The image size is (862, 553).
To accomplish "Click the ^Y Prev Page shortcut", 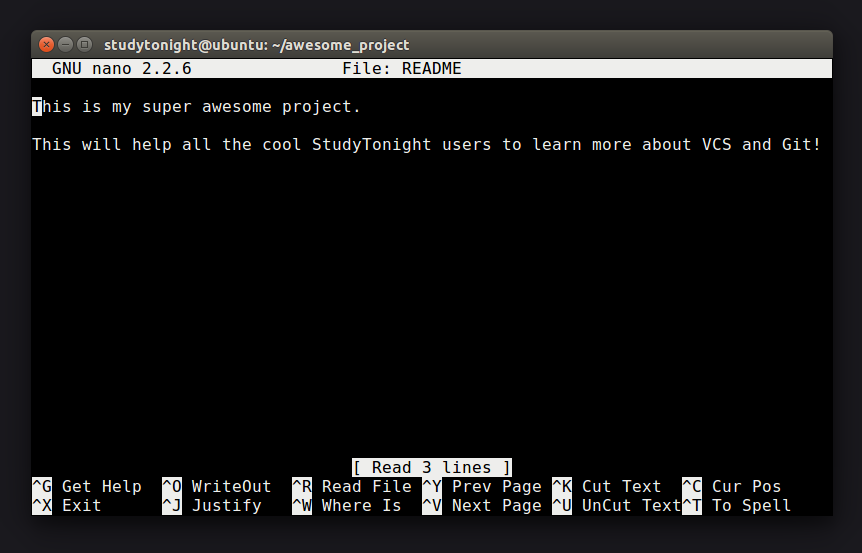I will coord(482,486).
